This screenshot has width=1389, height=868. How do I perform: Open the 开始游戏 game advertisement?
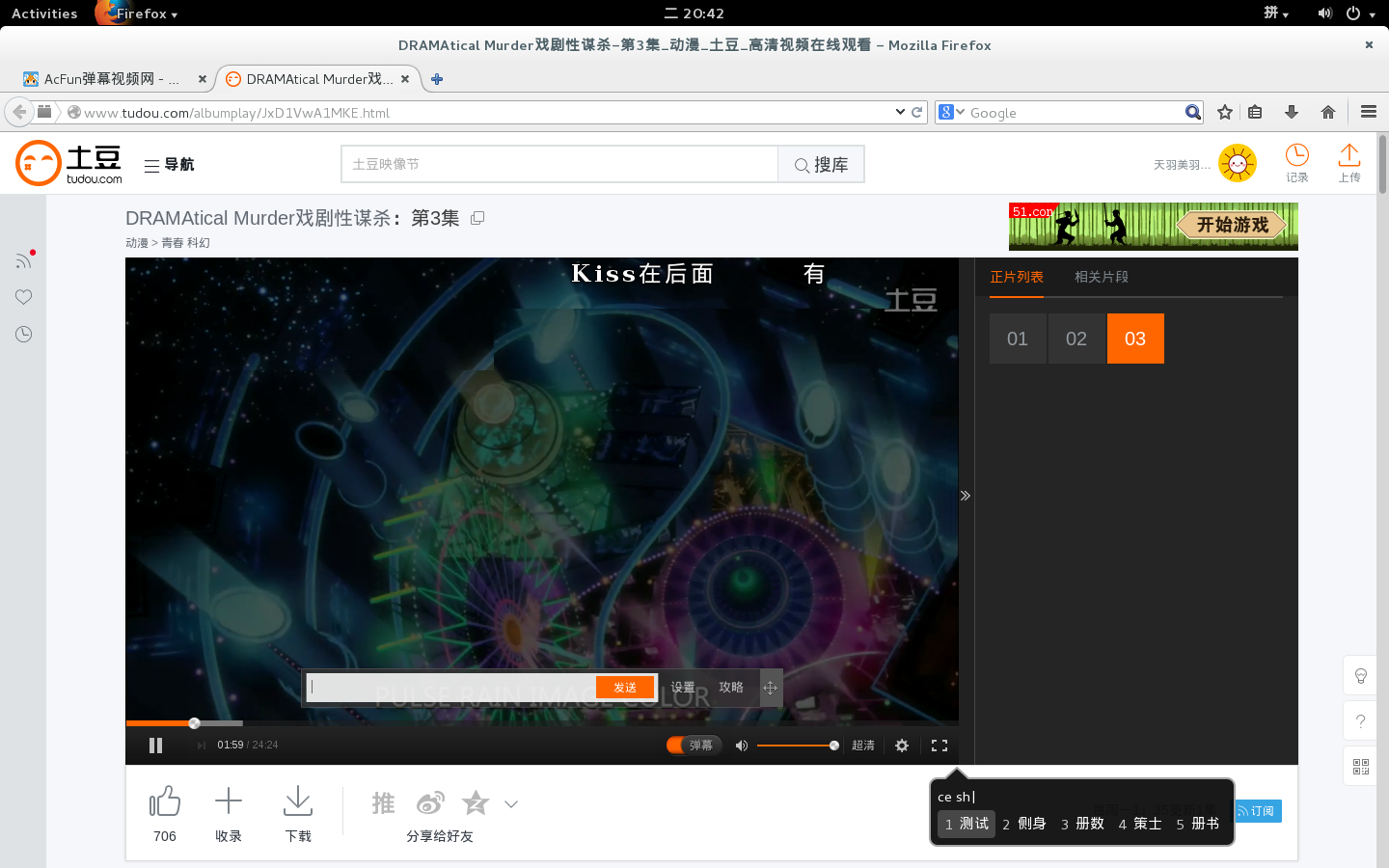[1154, 226]
